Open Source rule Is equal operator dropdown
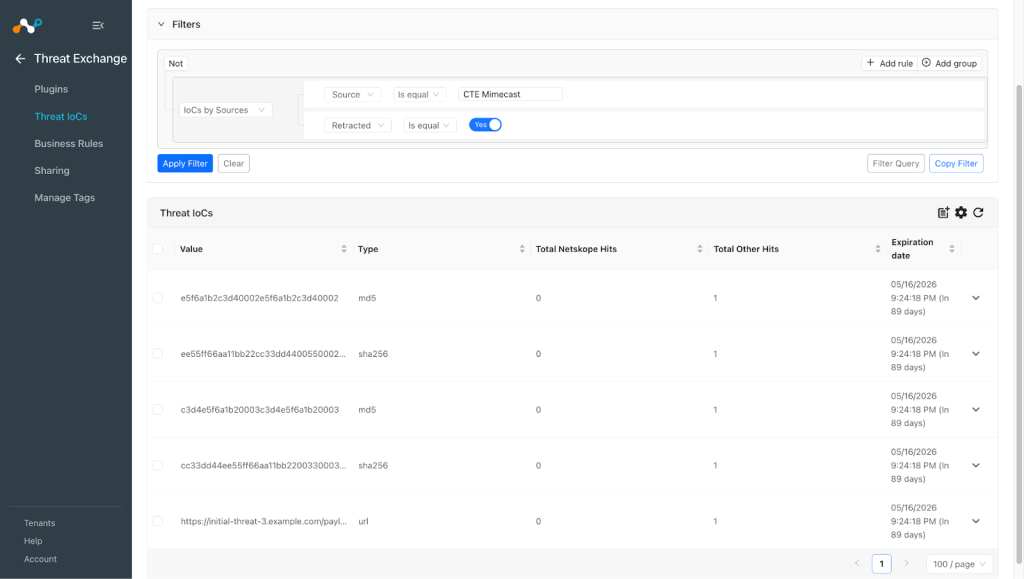The width and height of the screenshot is (1024, 579). (419, 95)
